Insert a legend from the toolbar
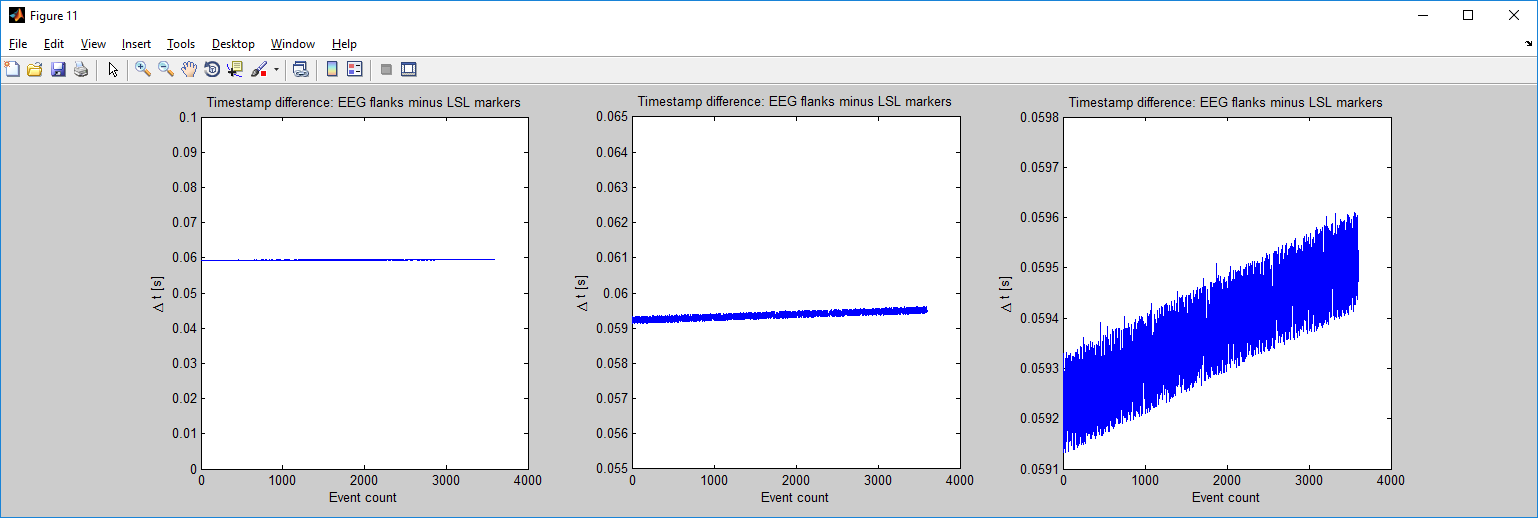 tap(354, 69)
